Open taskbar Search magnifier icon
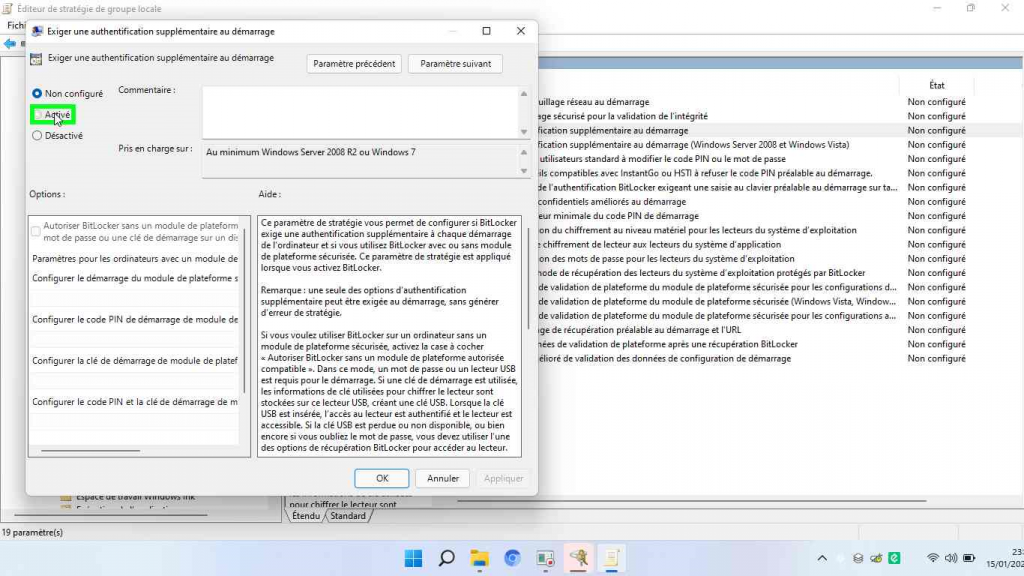 [x=446, y=558]
